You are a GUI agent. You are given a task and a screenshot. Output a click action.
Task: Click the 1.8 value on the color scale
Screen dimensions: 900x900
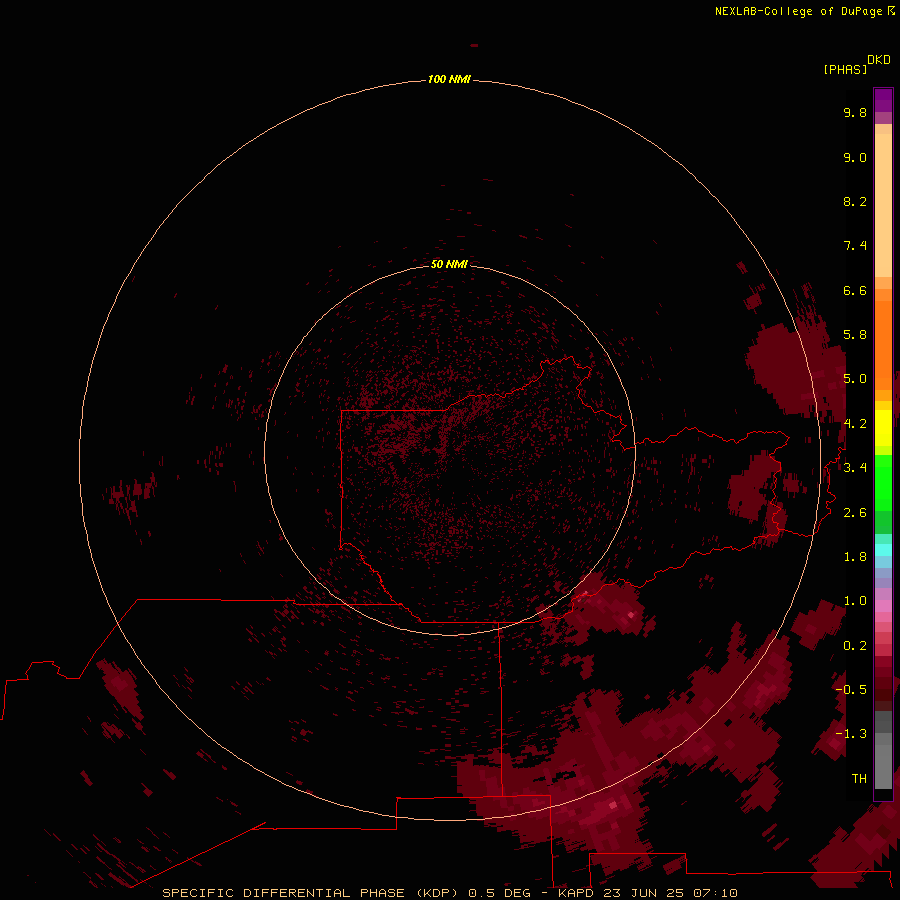click(x=855, y=557)
